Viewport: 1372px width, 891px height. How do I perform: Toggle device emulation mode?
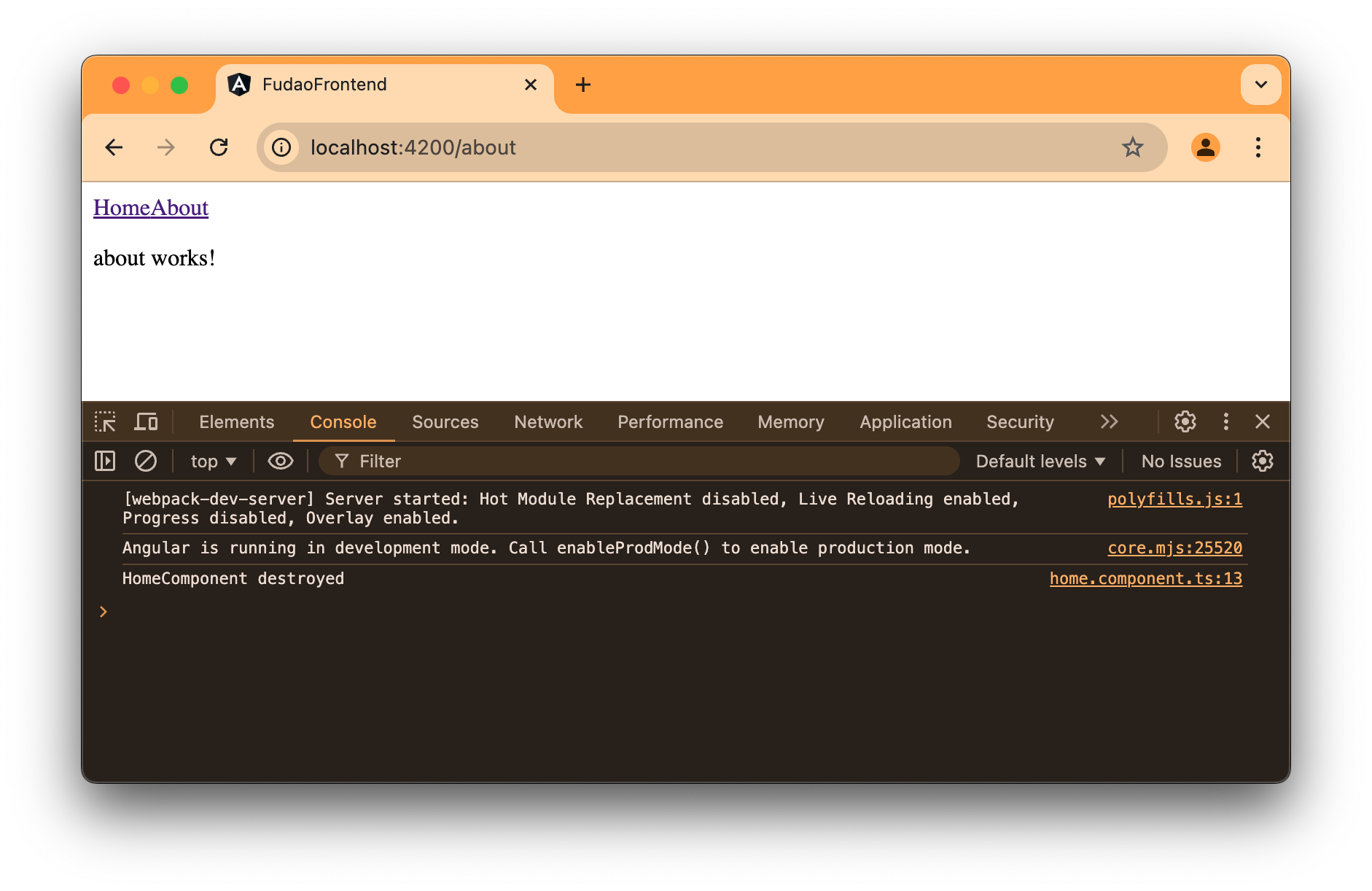pyautogui.click(x=146, y=421)
